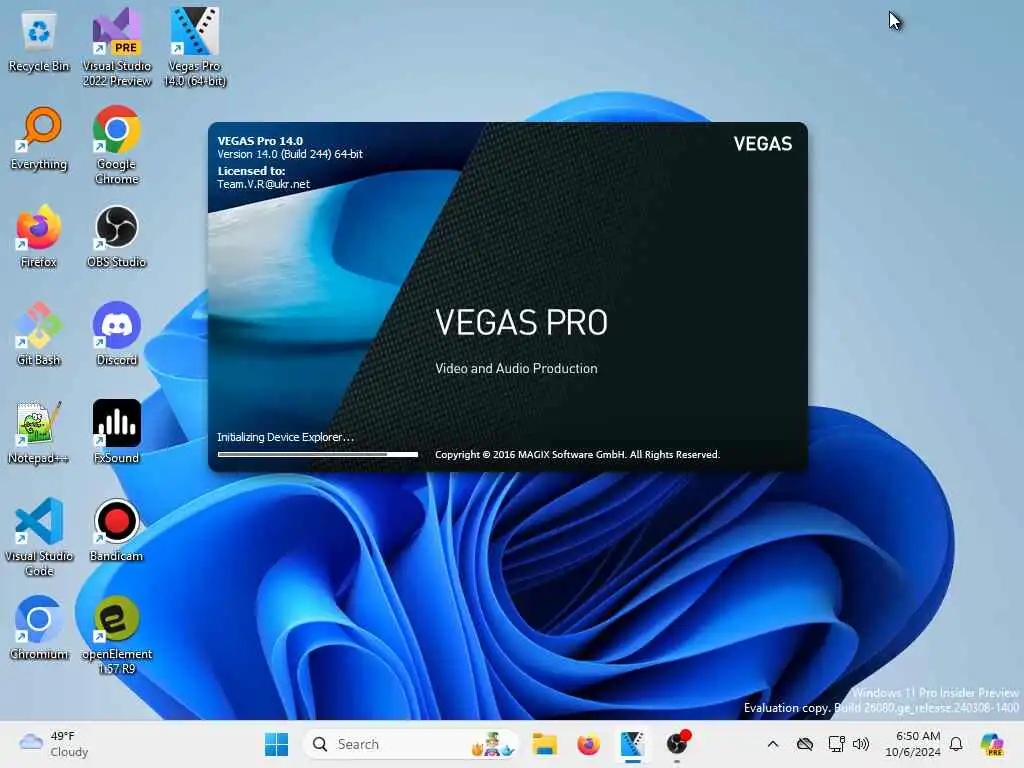Click the VEGAS logo on splash screen

763,144
